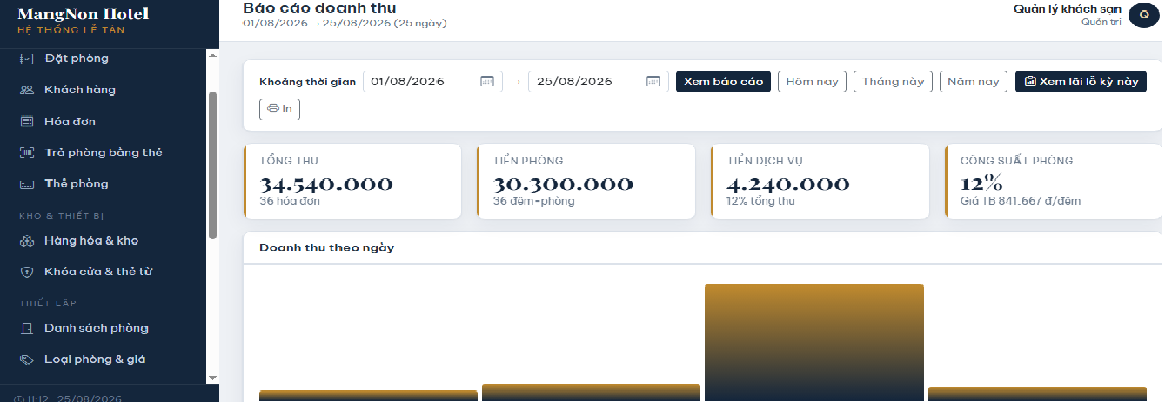Click the end date field 25/08/2026

599,81
